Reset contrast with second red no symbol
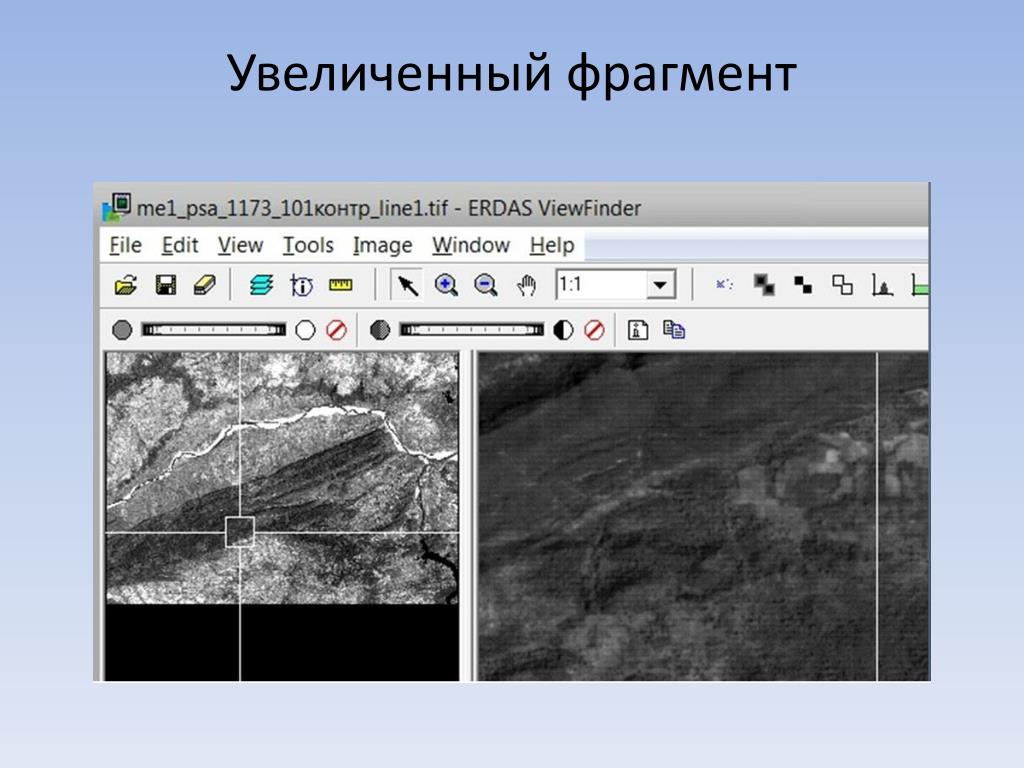Screen dimensions: 1024x768 pos(594,330)
